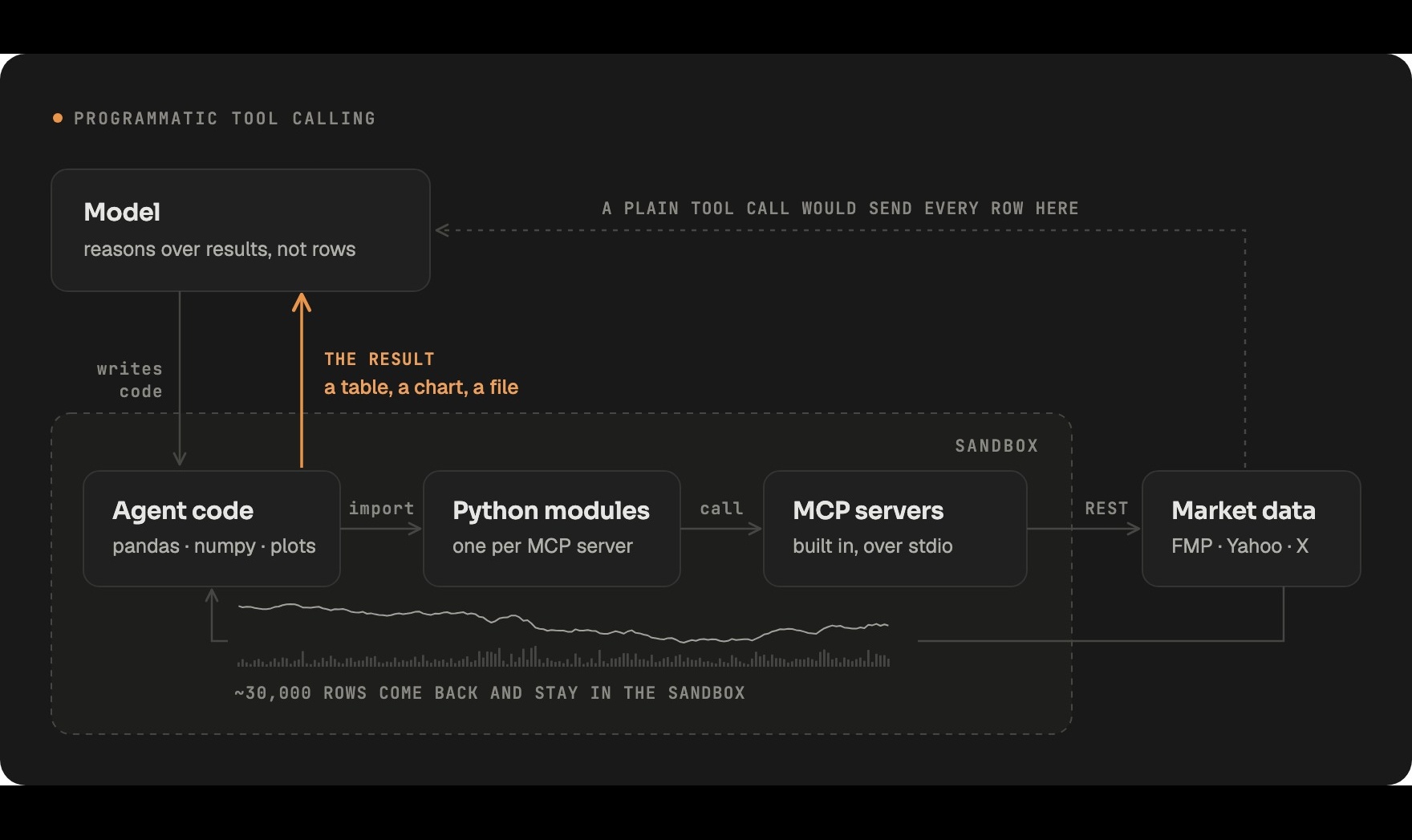The height and width of the screenshot is (840, 1412).
Task: Click the Model box
Action: click(x=241, y=230)
